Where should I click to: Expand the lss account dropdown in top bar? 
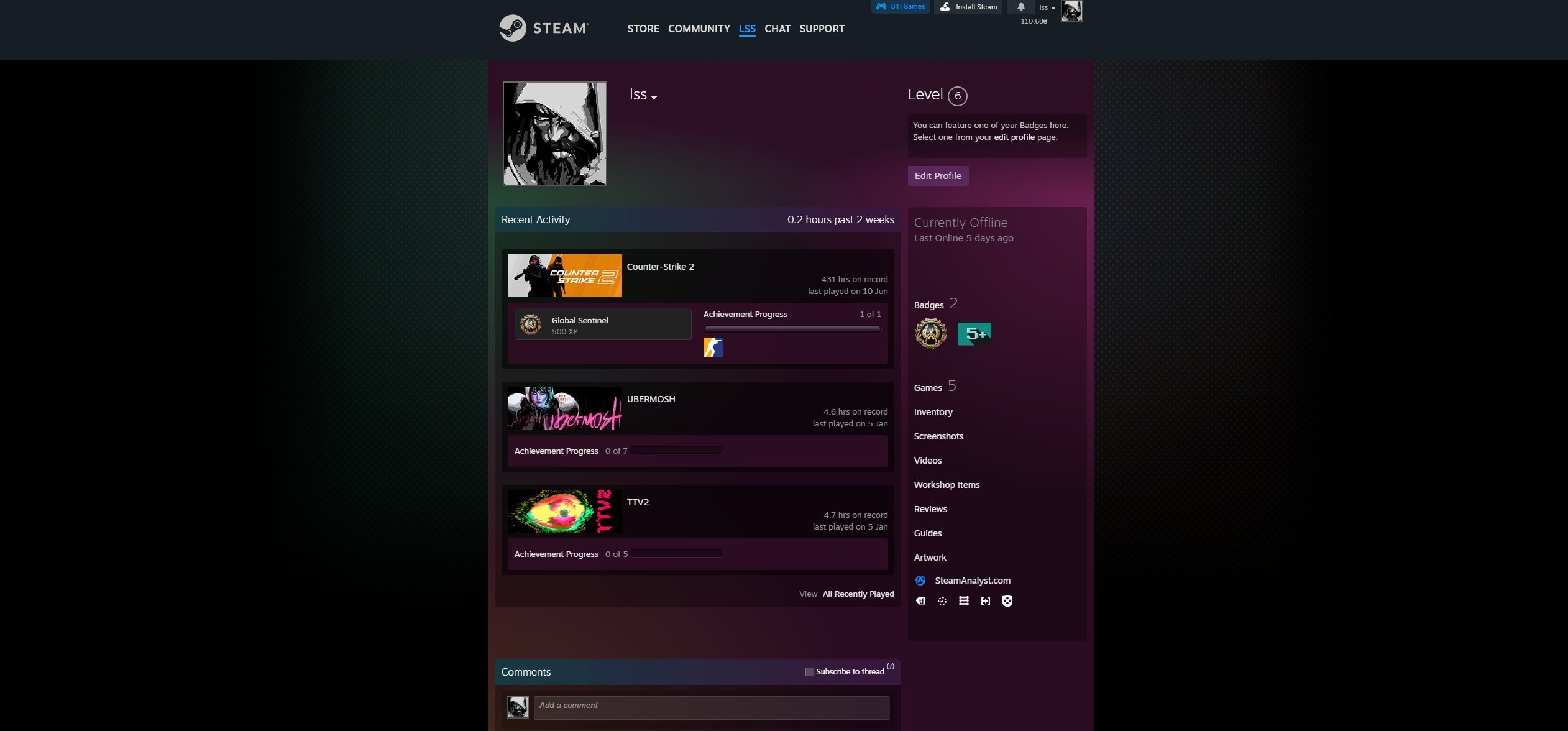(1047, 7)
